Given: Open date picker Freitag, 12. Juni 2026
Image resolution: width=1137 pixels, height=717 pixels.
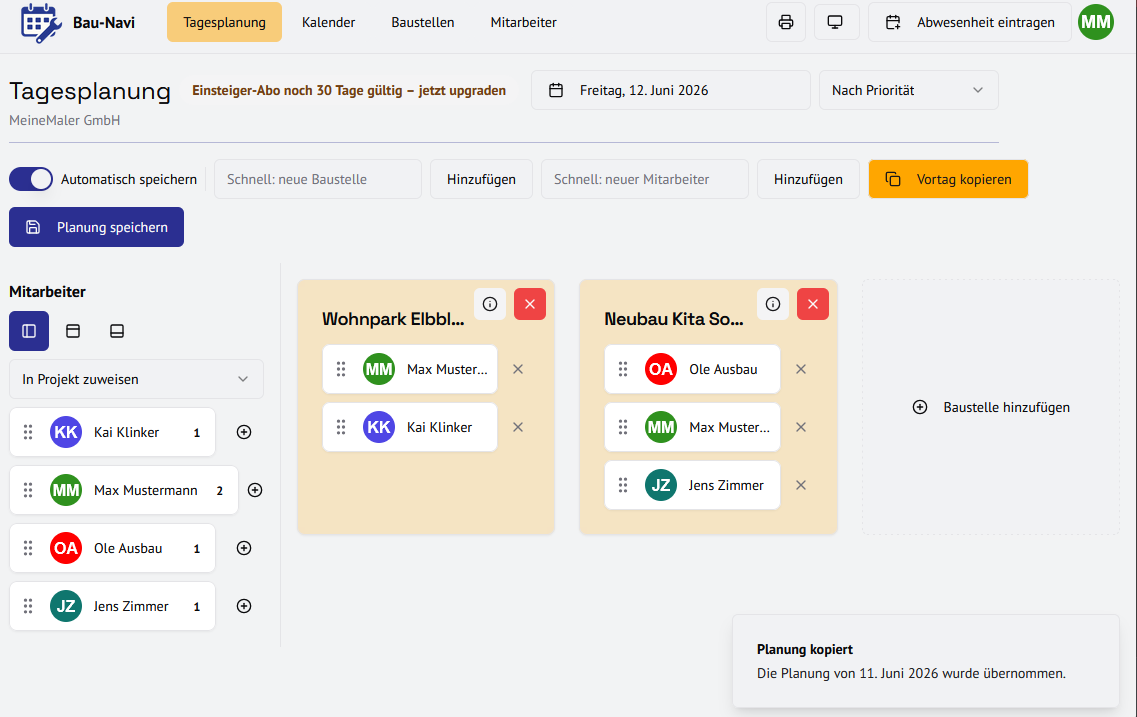Looking at the screenshot, I should coord(671,90).
